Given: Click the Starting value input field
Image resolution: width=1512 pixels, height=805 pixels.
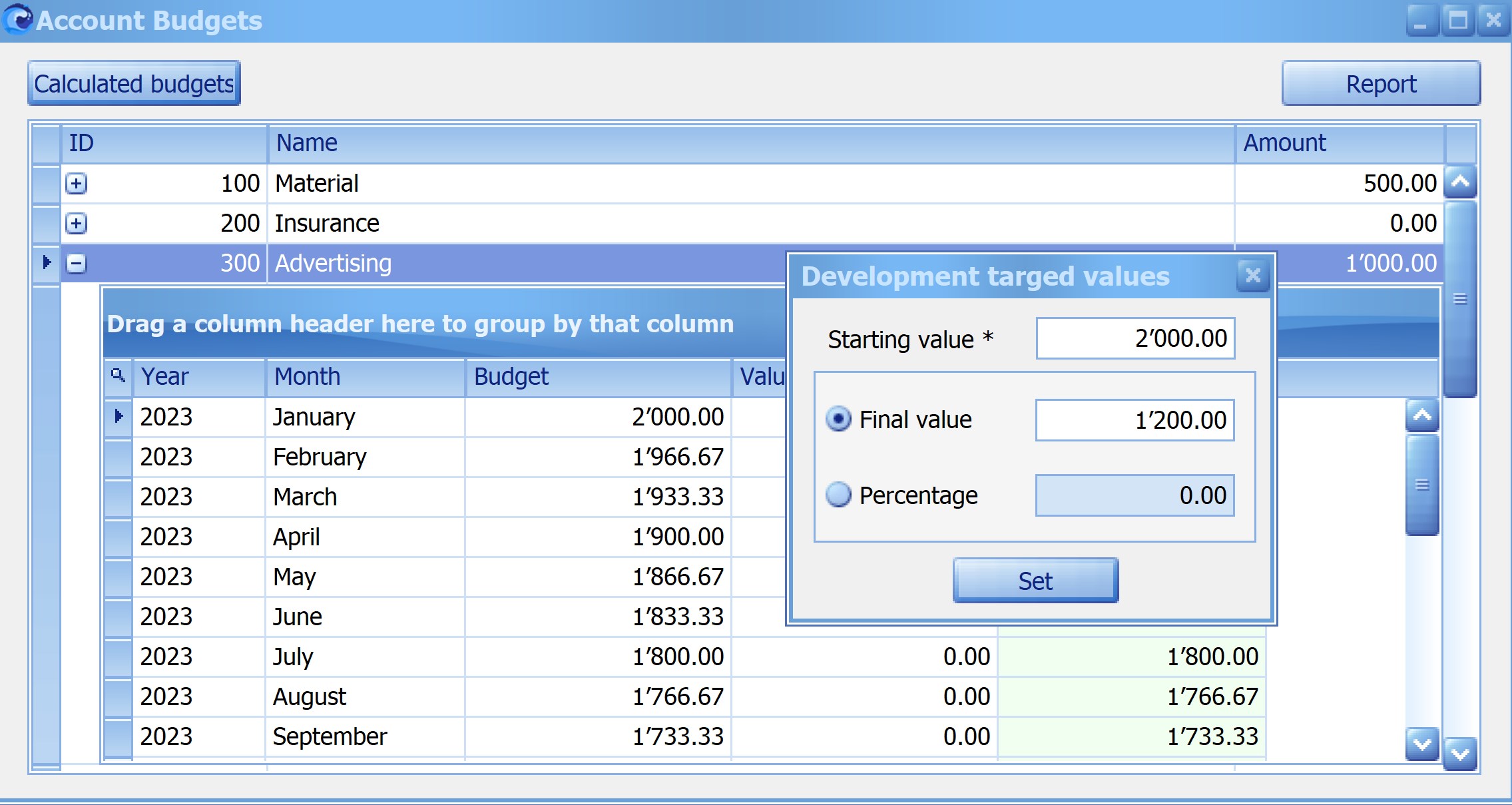Looking at the screenshot, I should 1135,338.
